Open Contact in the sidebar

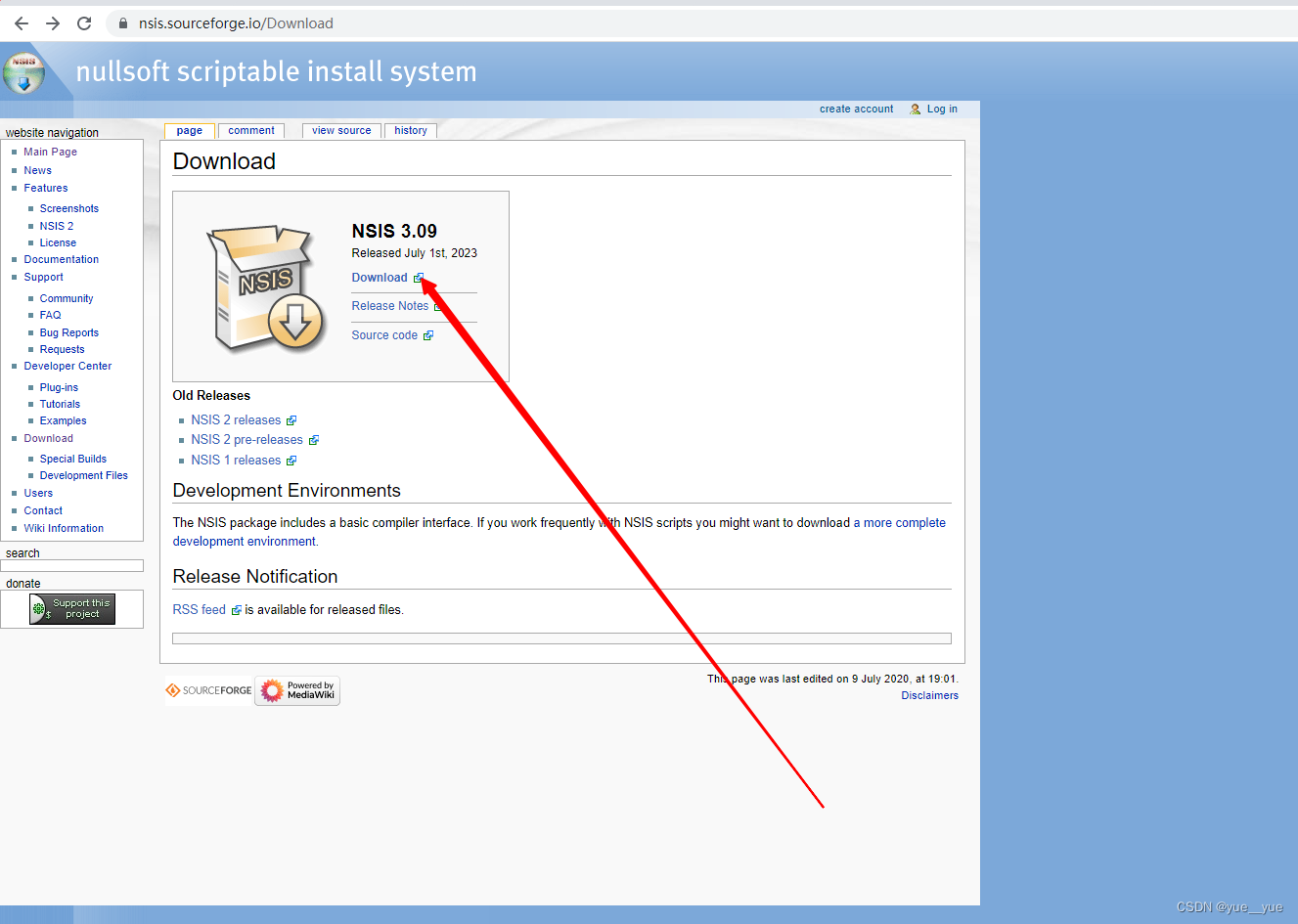[43, 511]
